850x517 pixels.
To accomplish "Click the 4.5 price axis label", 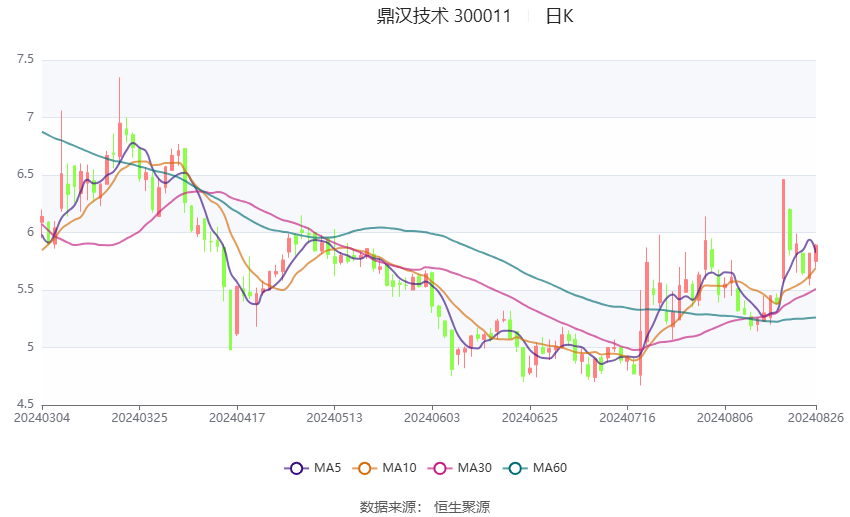I will point(25,404).
